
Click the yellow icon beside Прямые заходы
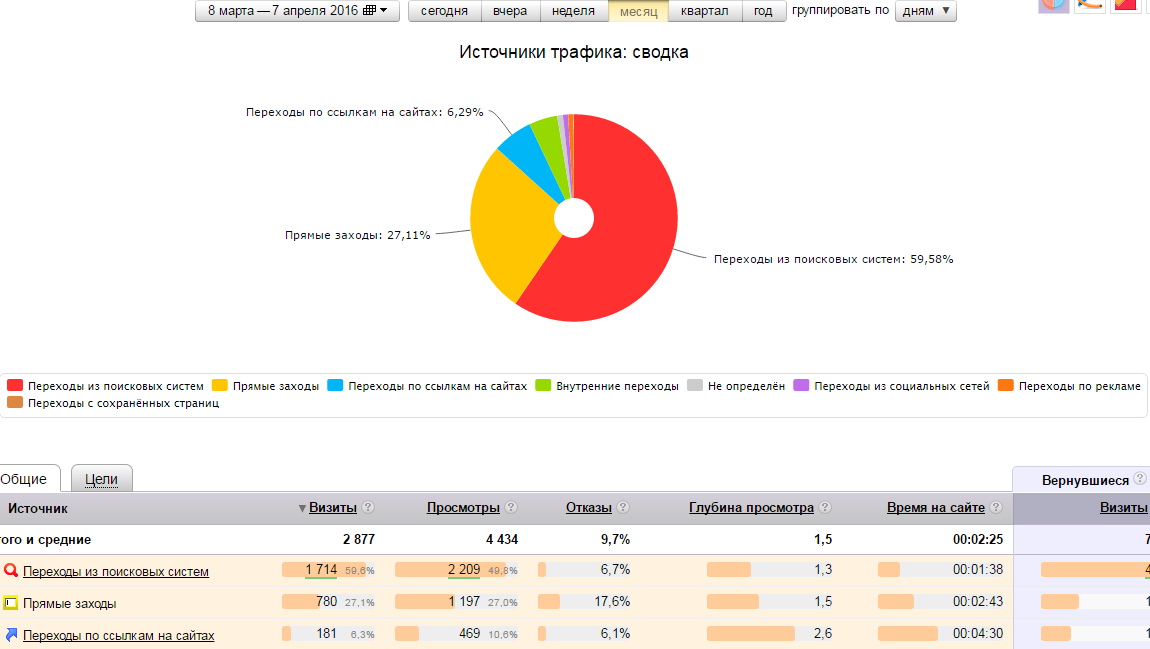(10, 603)
